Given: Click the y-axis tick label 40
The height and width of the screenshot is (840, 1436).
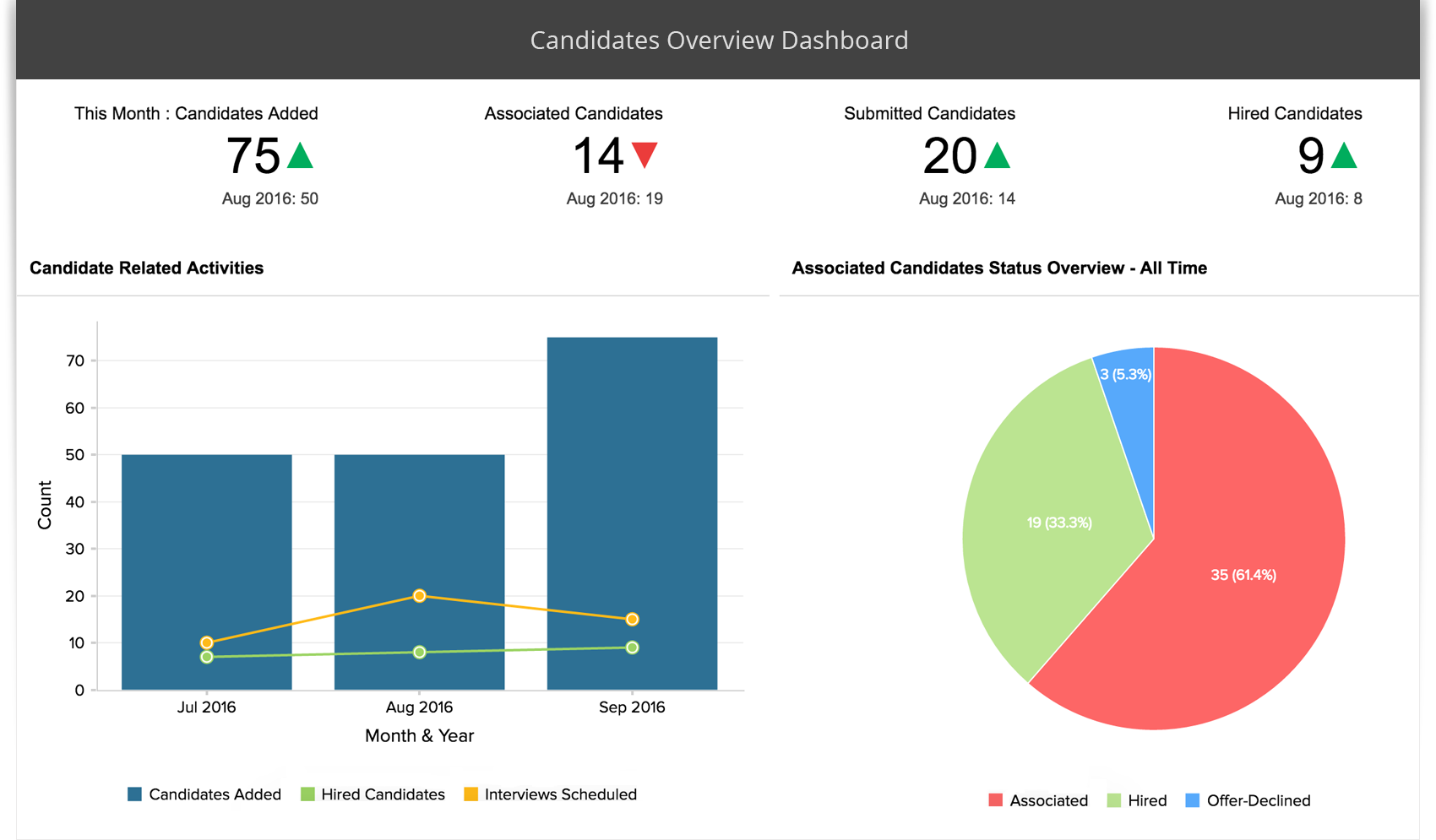Looking at the screenshot, I should (x=75, y=501).
